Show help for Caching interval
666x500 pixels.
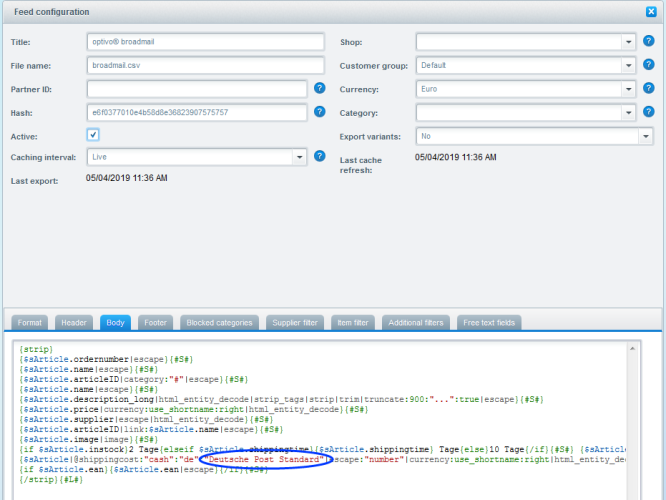pyautogui.click(x=319, y=156)
